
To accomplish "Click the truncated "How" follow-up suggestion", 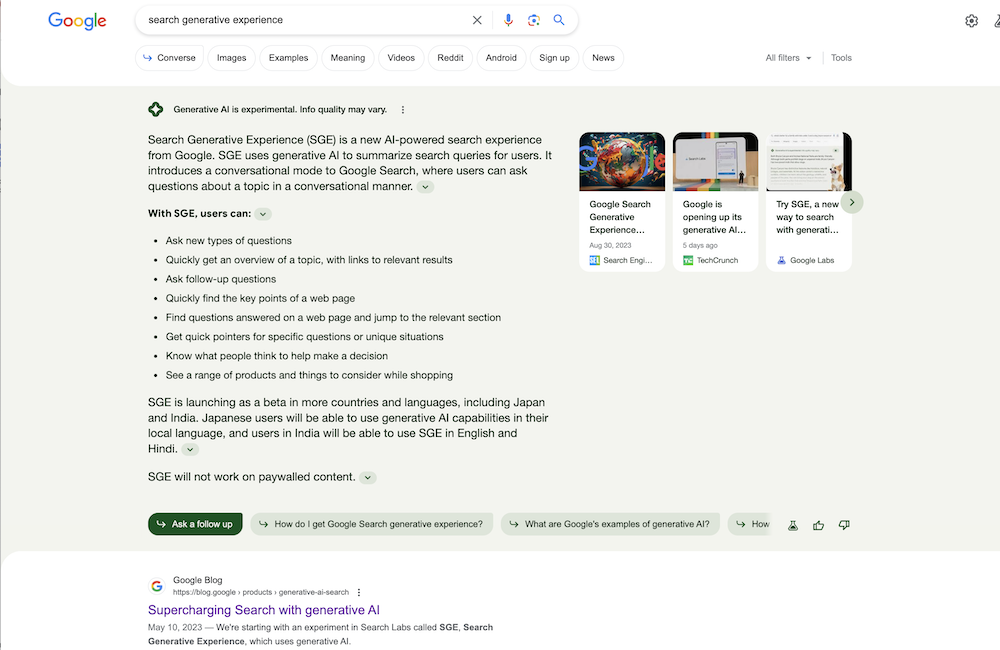I will coord(751,524).
